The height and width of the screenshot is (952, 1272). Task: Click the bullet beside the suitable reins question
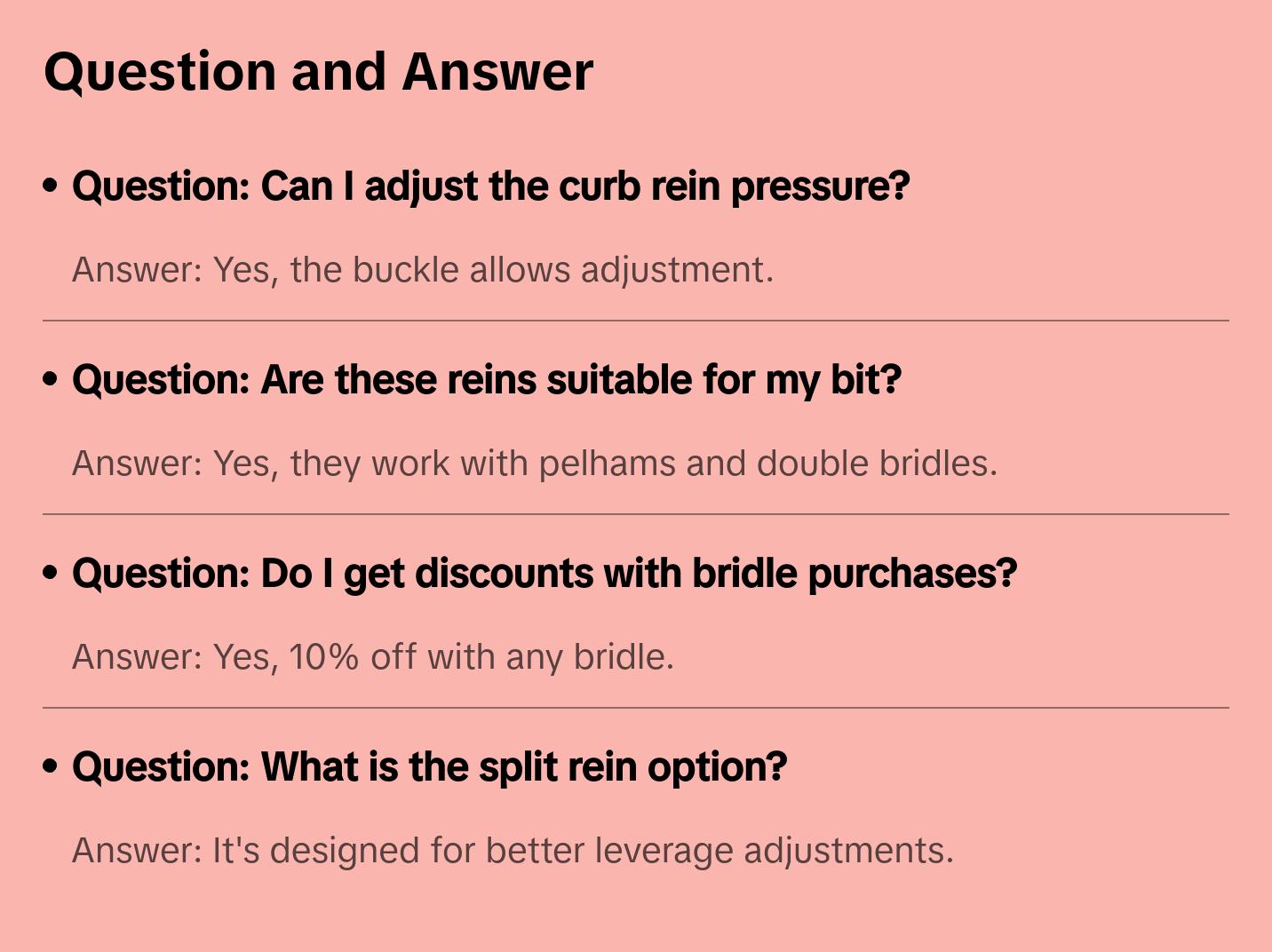51,379
